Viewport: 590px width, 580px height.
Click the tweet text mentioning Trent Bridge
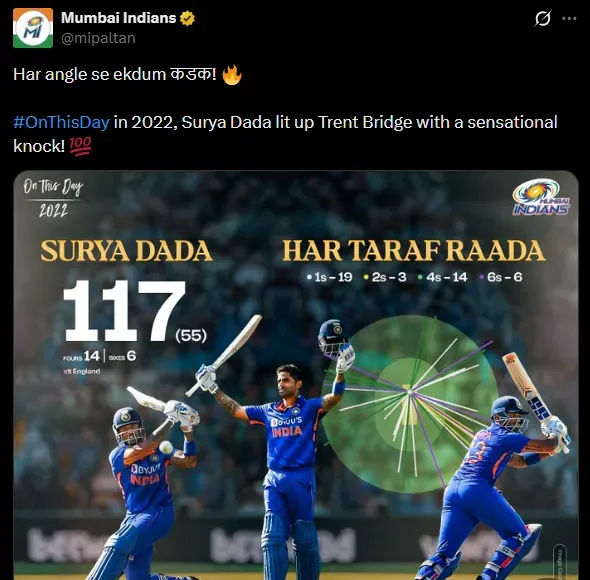coord(285,134)
